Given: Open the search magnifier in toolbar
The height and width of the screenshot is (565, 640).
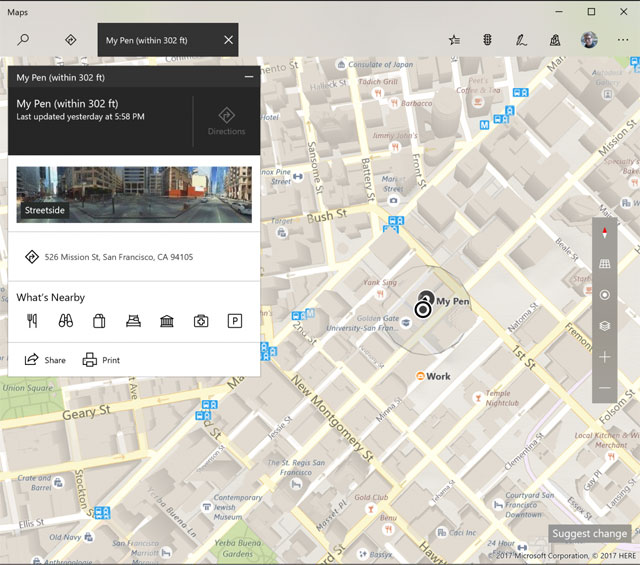Looking at the screenshot, I should (x=23, y=40).
